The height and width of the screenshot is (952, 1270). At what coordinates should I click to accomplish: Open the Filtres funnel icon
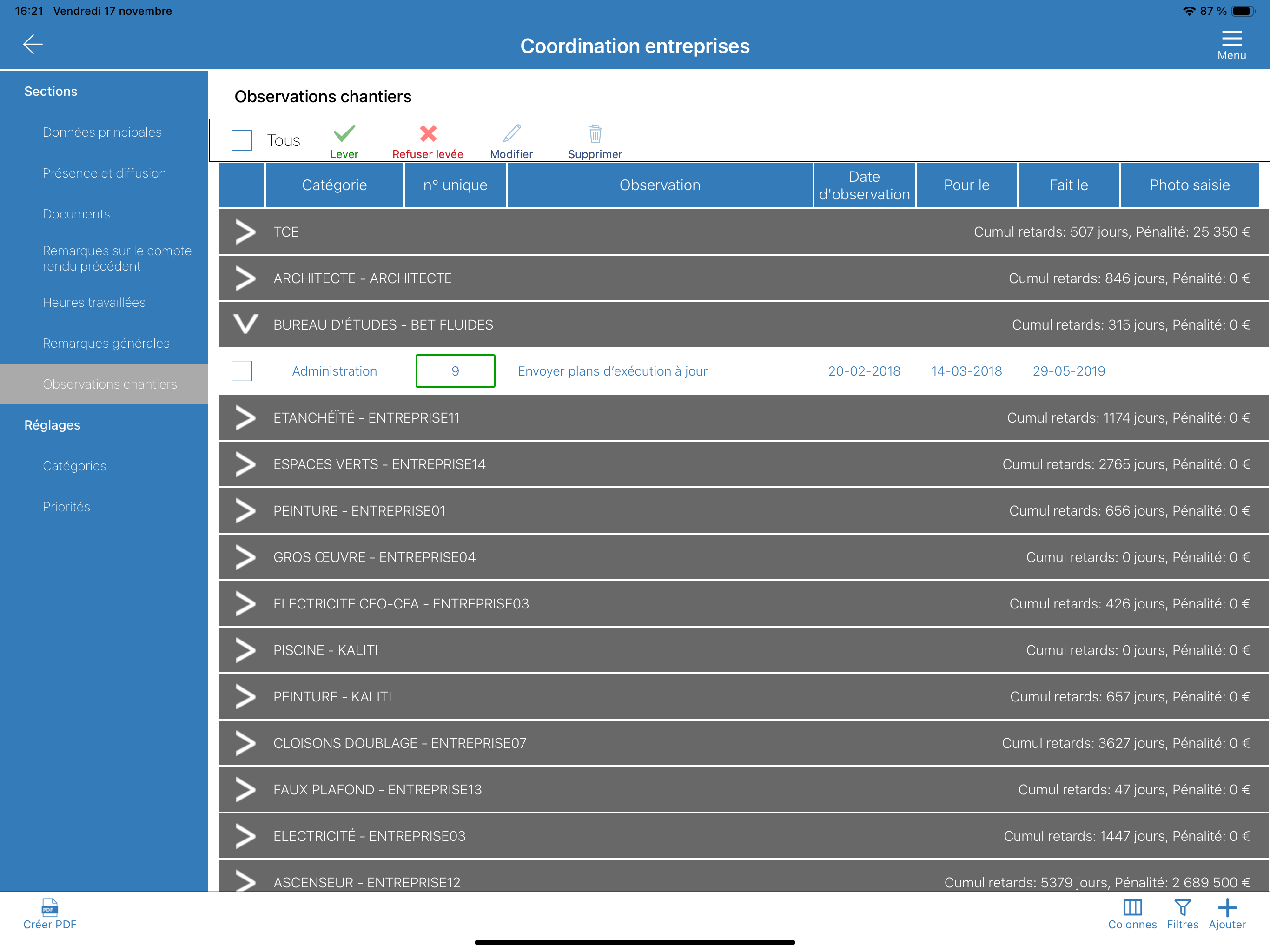coord(1182,908)
